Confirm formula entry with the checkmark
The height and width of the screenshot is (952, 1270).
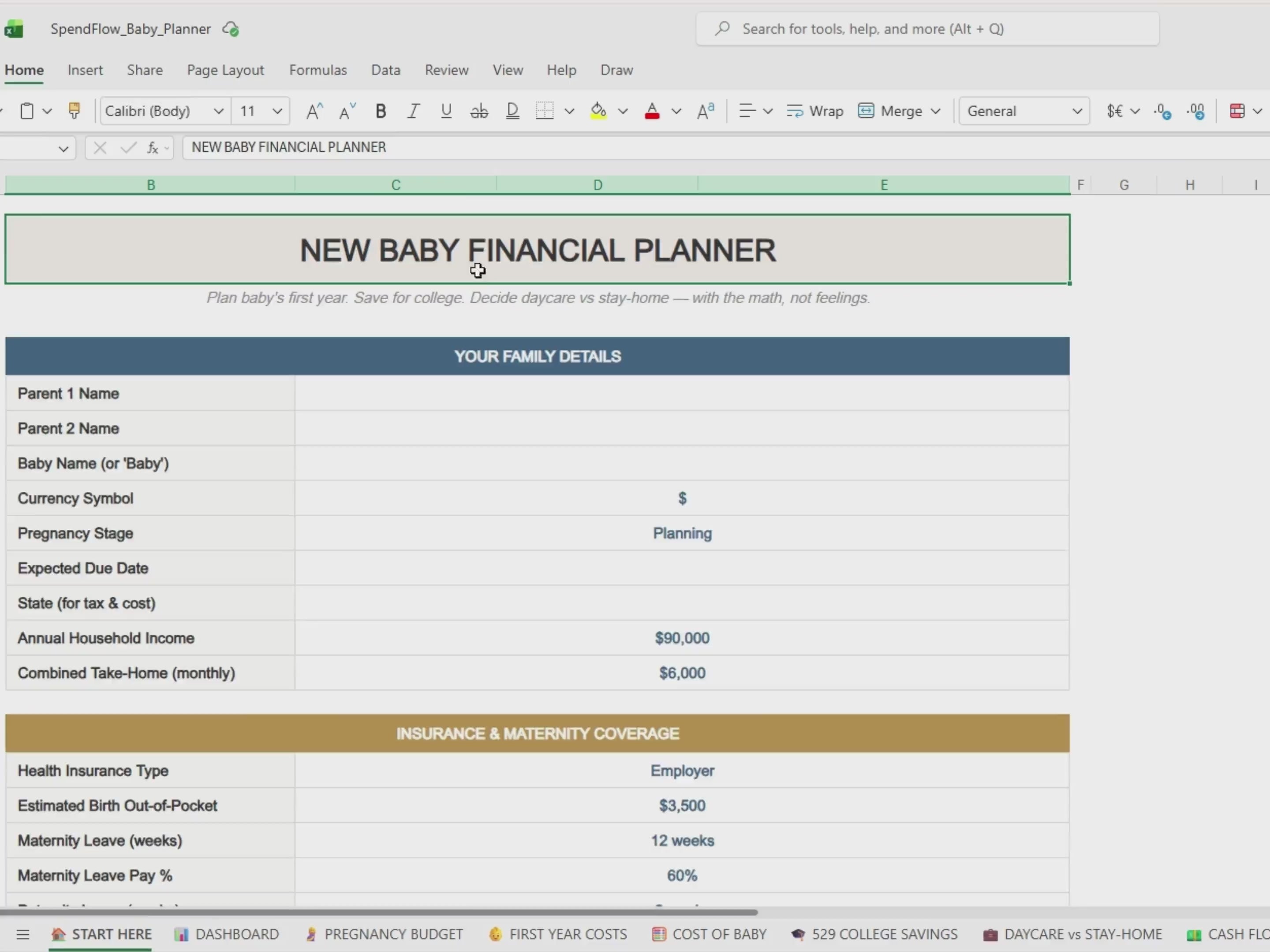click(128, 148)
